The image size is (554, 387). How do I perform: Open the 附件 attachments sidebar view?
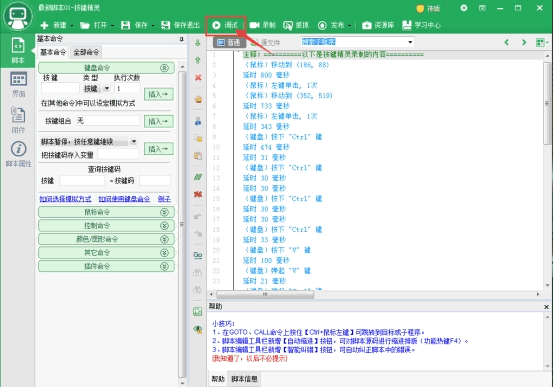coord(18,119)
